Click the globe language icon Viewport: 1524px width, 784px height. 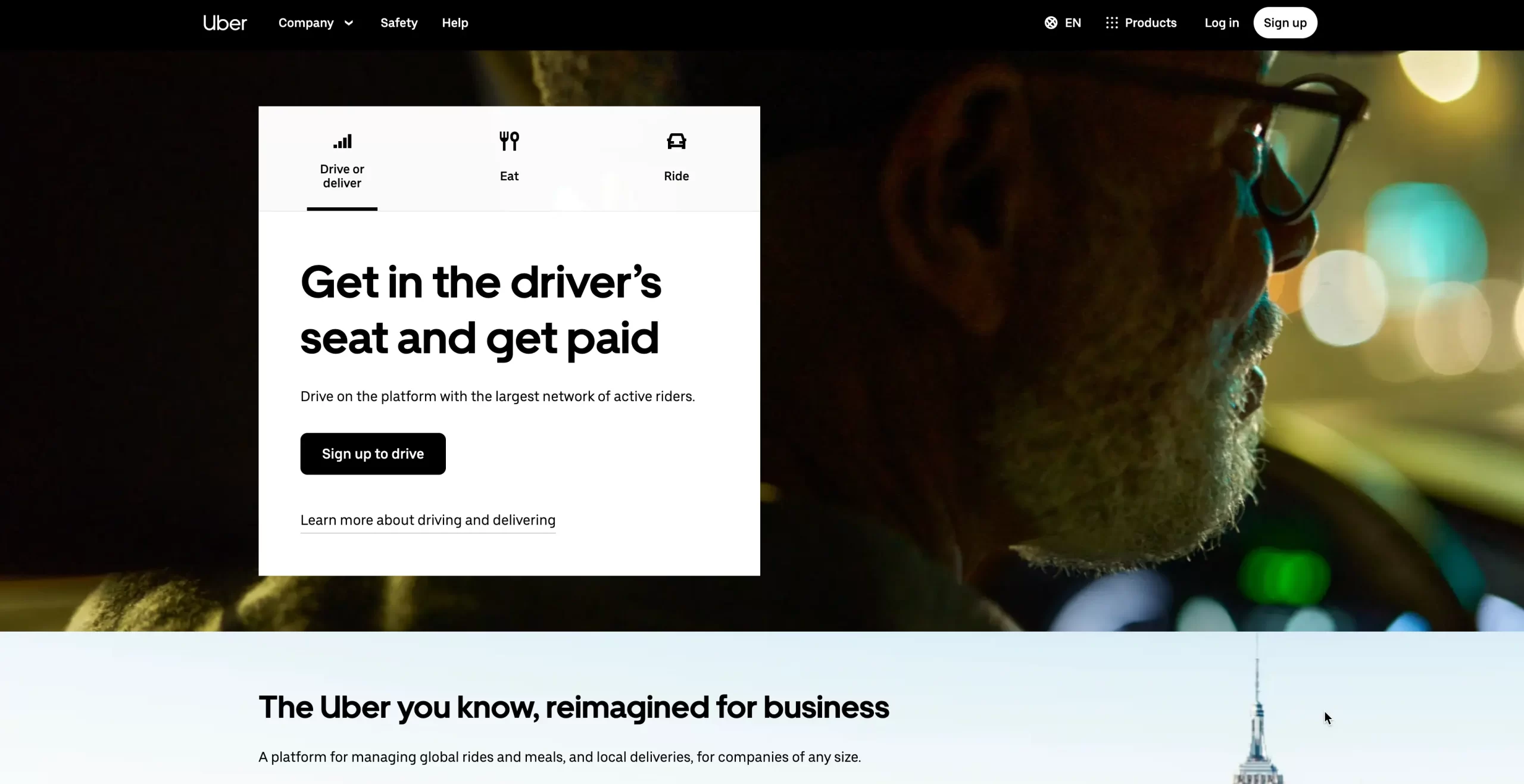(1051, 23)
